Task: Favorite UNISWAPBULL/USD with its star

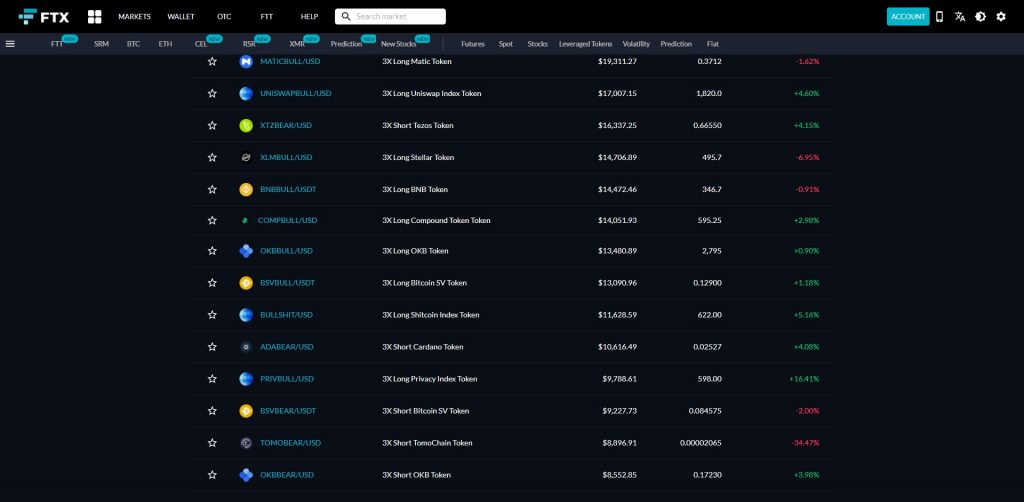Action: tap(212, 93)
